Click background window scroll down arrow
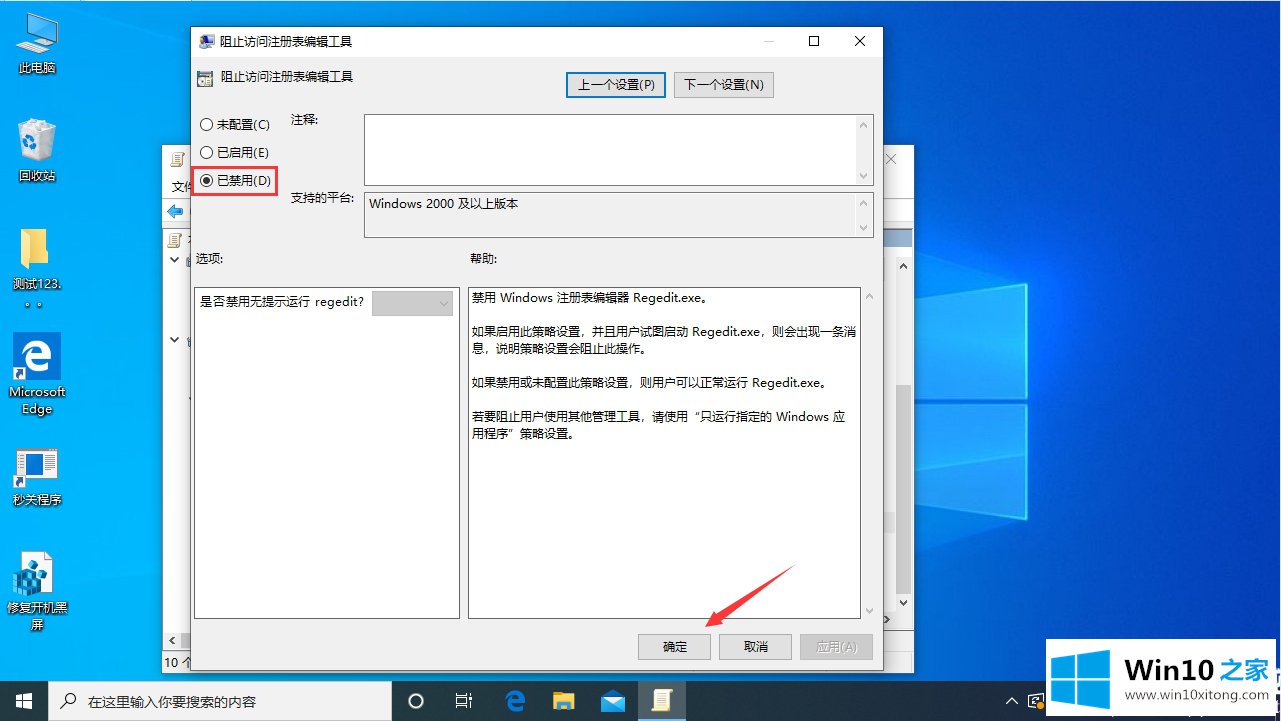Viewport: 1281px width, 721px height. pos(903,604)
